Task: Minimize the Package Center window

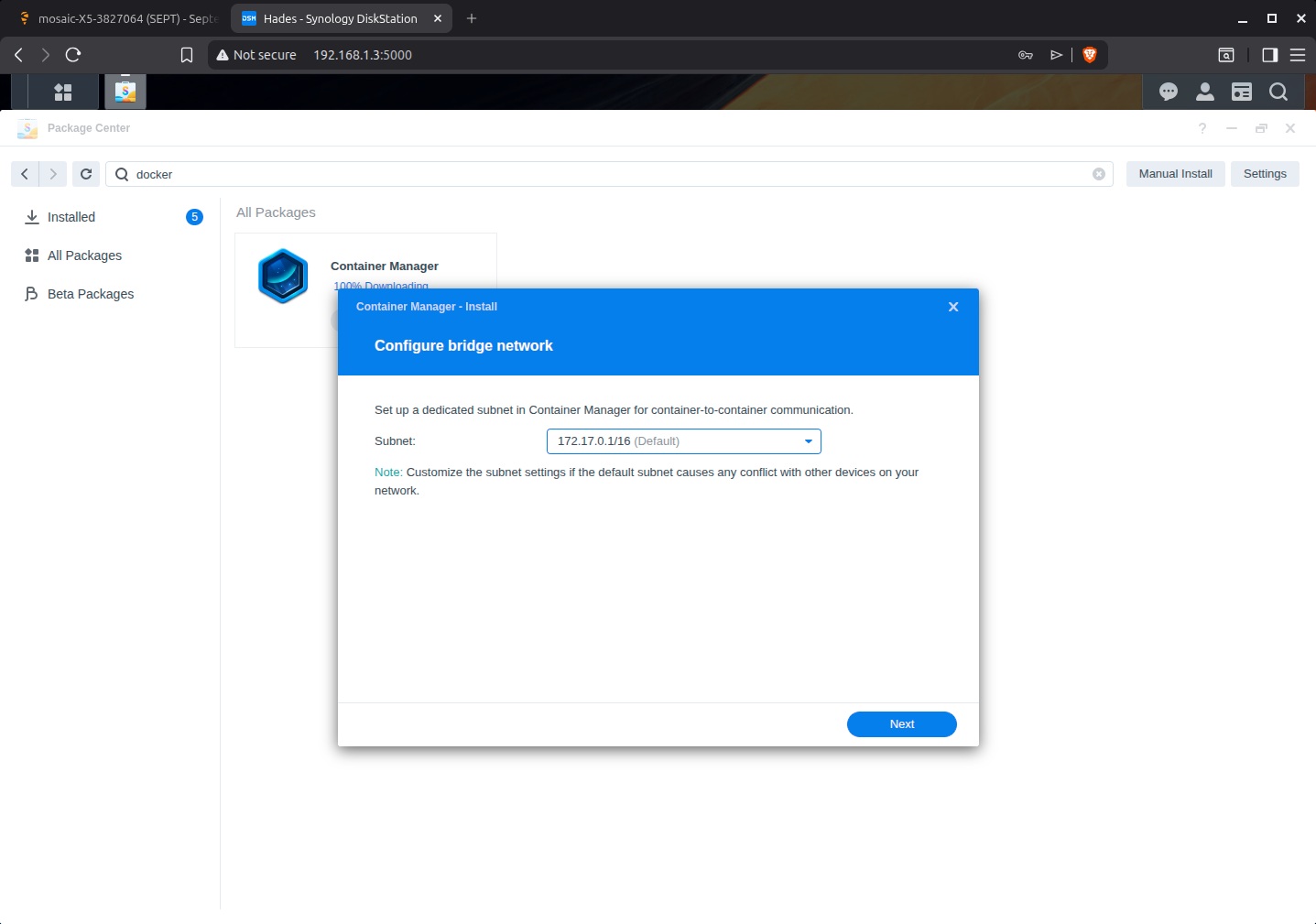Action: pyautogui.click(x=1232, y=128)
